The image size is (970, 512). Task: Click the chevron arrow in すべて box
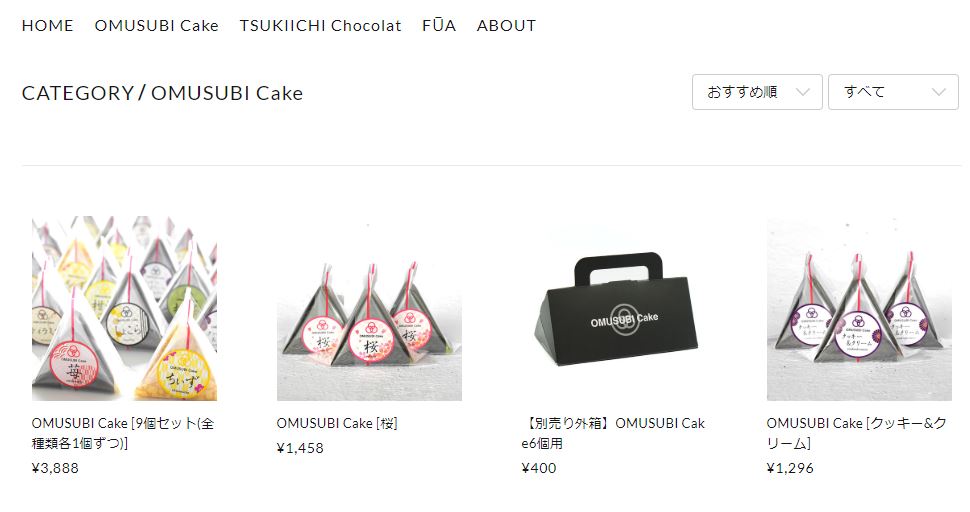[x=938, y=93]
